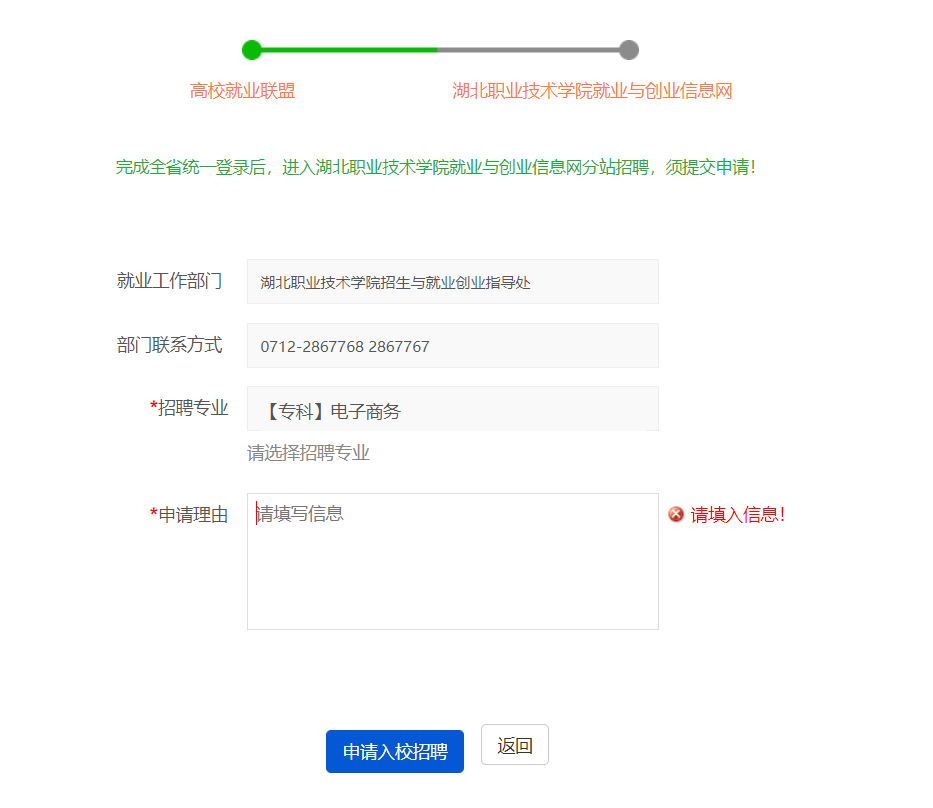Click the 请选择招聘专业 hint text

(x=308, y=454)
